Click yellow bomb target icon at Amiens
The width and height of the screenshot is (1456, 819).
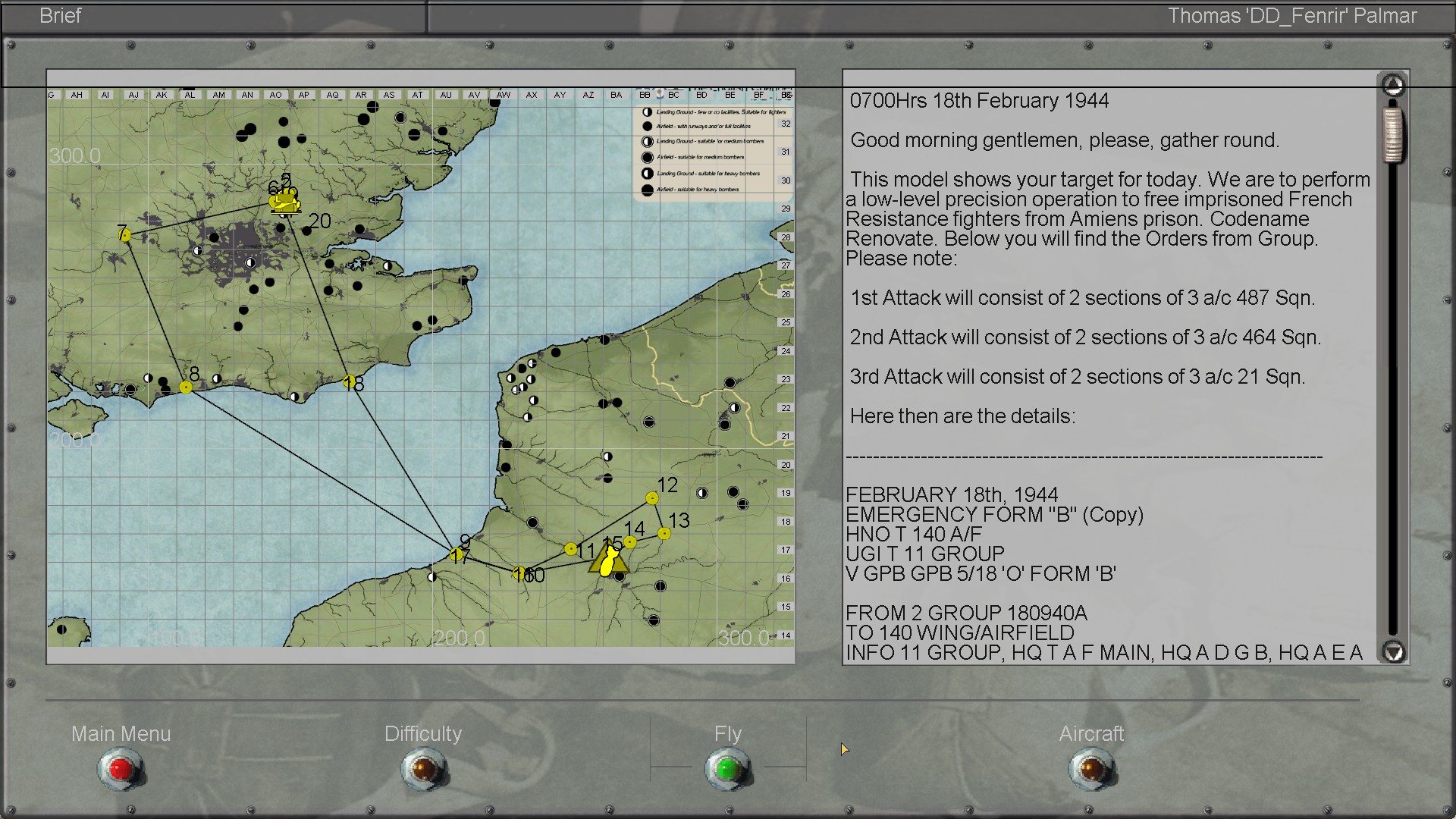607,563
